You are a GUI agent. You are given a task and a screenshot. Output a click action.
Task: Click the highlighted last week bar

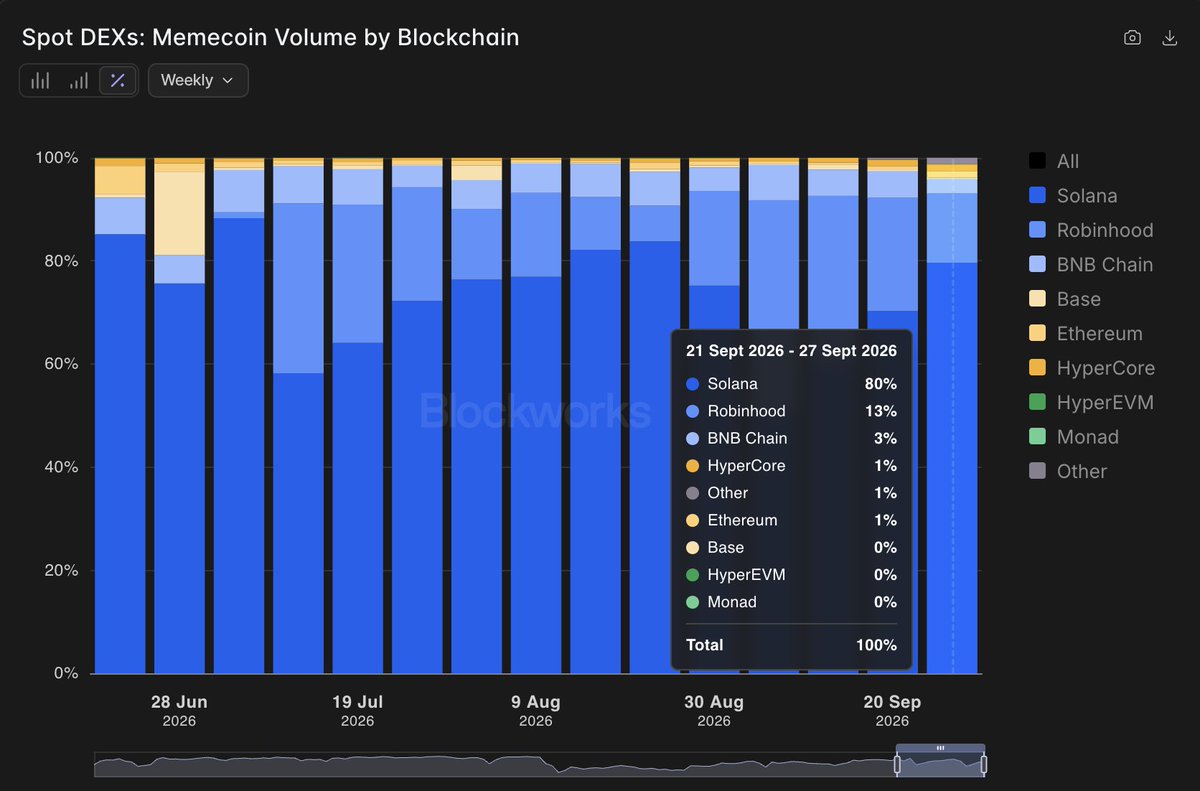[x=952, y=415]
